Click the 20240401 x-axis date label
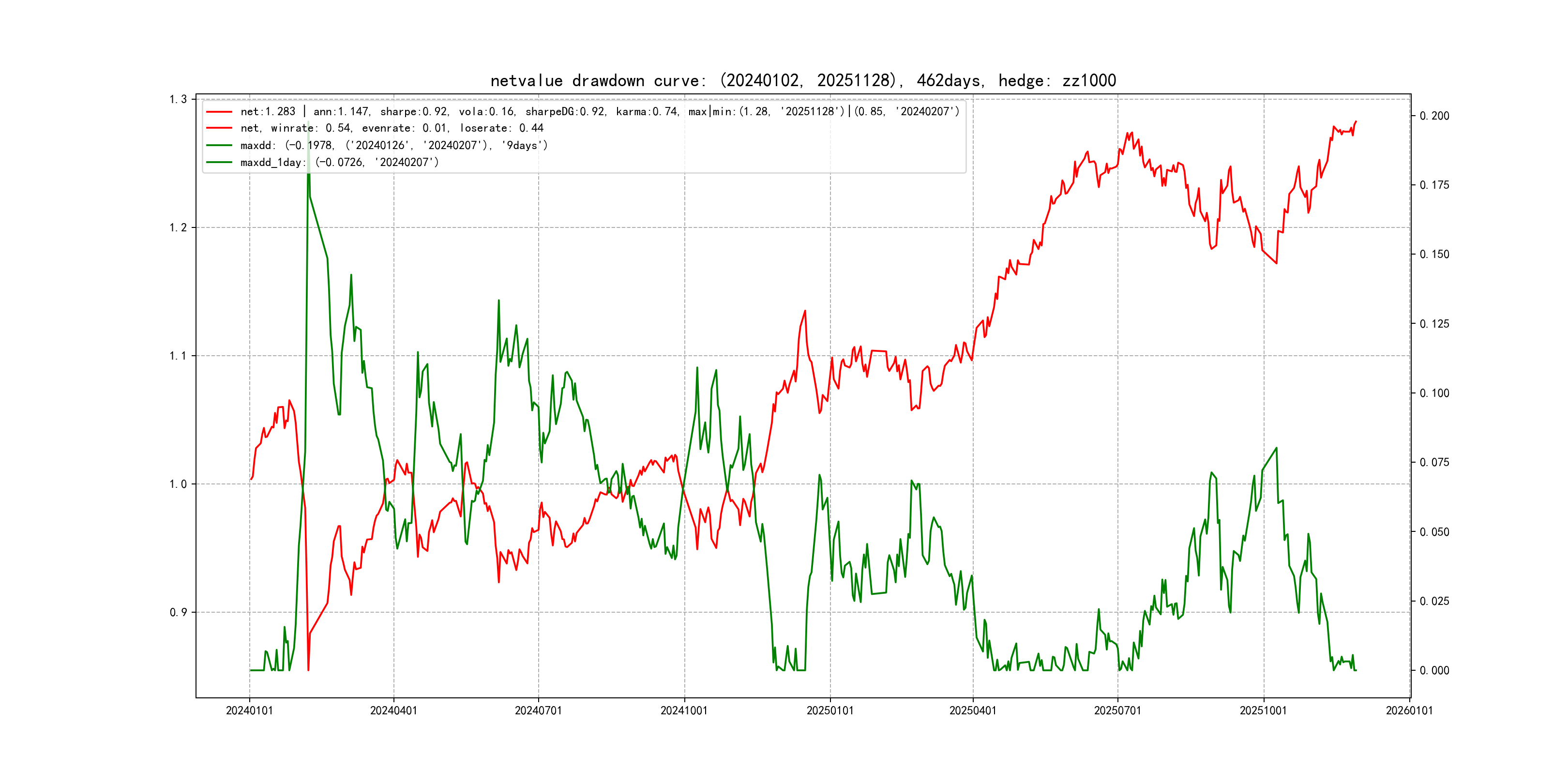 [393, 711]
